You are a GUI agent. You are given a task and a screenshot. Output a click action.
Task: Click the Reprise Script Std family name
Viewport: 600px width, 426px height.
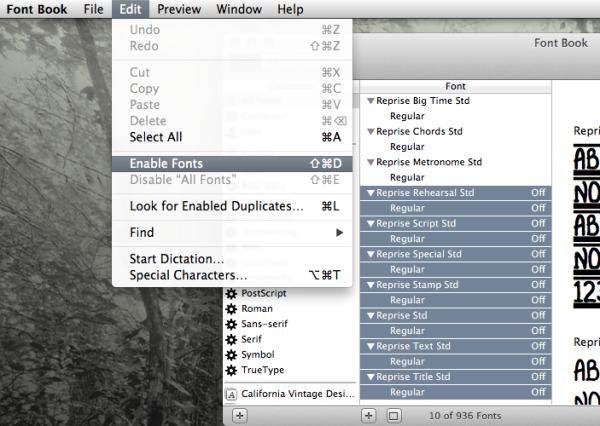click(416, 224)
